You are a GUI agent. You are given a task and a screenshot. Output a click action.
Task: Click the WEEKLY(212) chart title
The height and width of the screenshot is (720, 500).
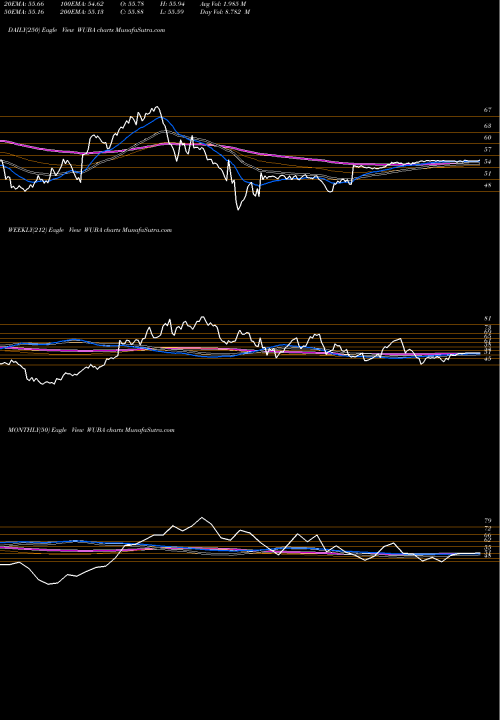coord(90,230)
